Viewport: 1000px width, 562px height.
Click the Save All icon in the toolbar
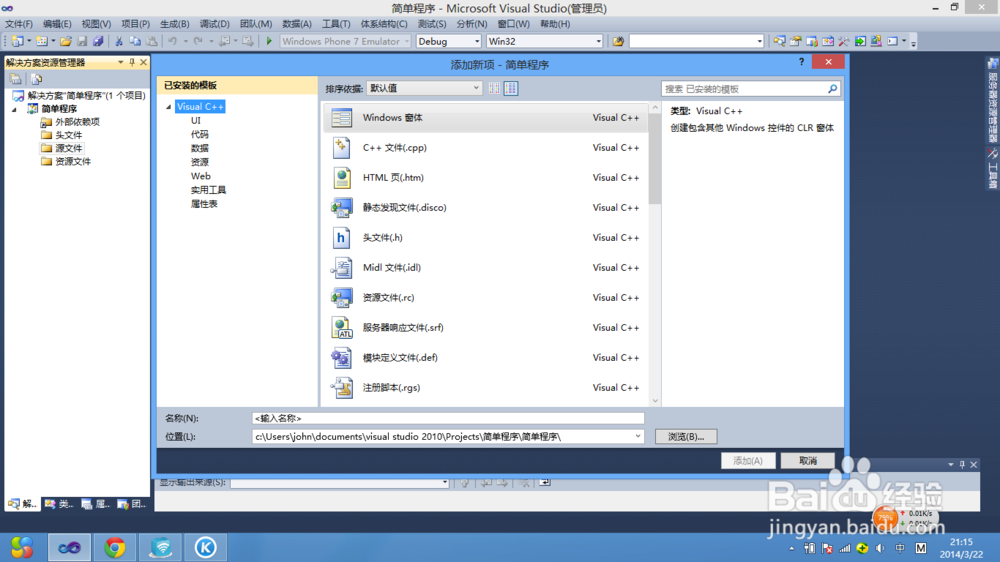[x=98, y=41]
